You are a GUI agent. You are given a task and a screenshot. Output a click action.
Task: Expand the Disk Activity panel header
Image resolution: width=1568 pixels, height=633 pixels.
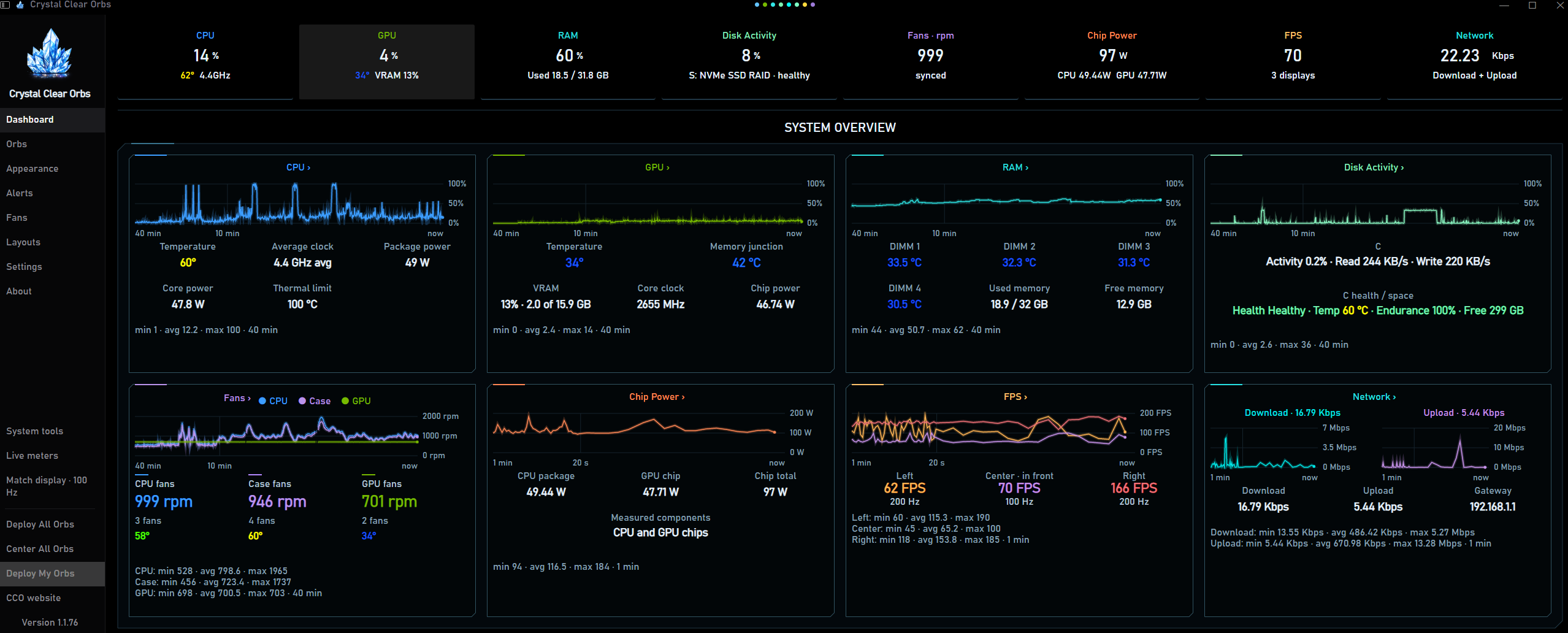click(1374, 167)
